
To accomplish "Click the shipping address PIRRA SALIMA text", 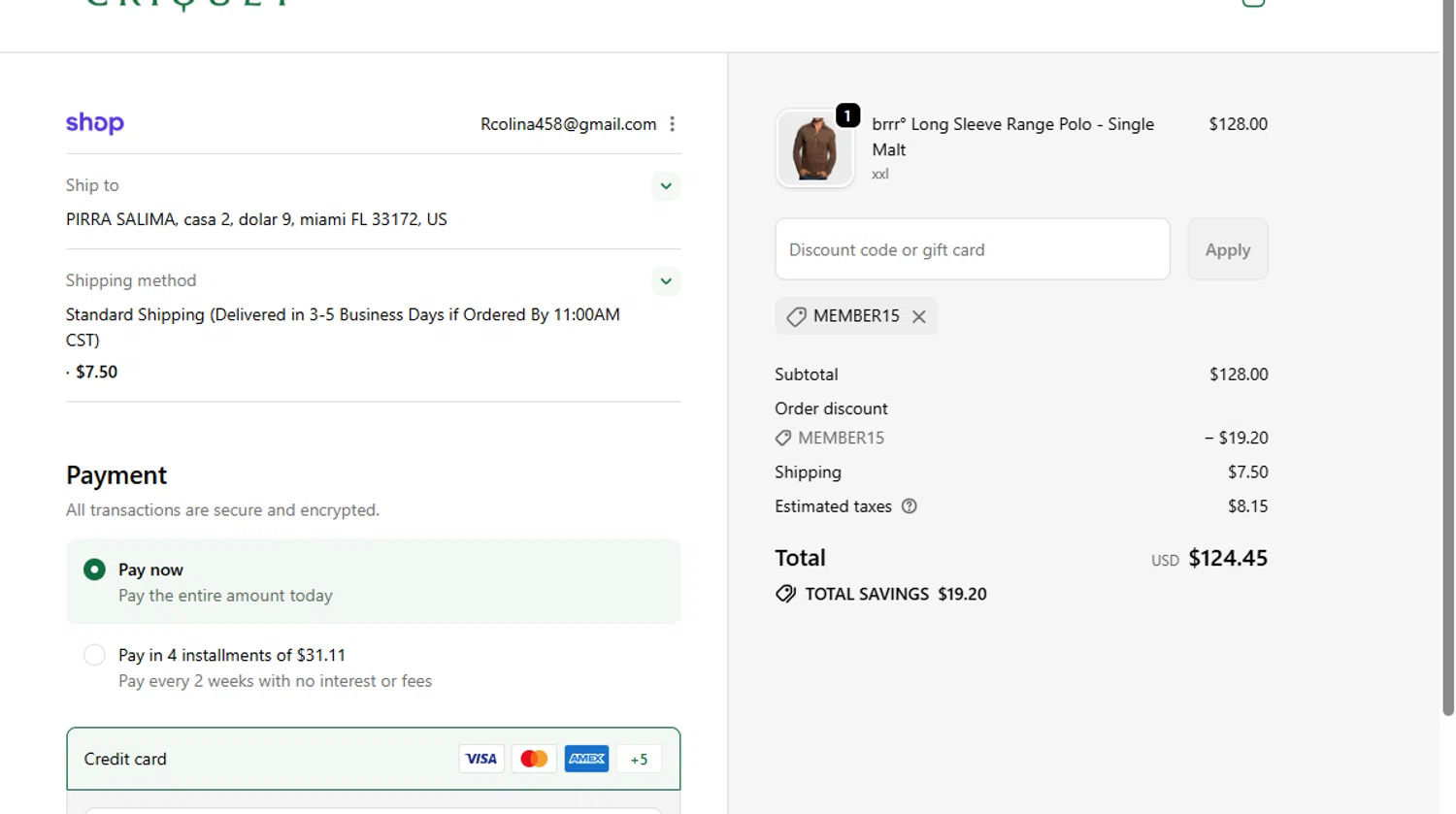I will [256, 219].
